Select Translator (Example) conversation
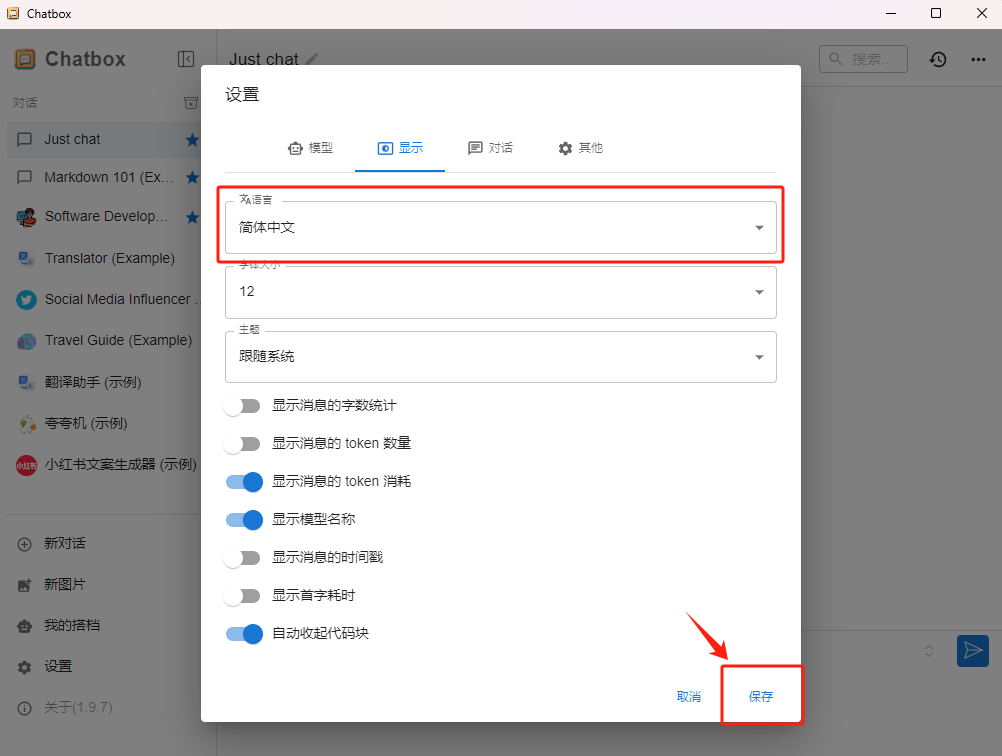The width and height of the screenshot is (1002, 756). [103, 258]
